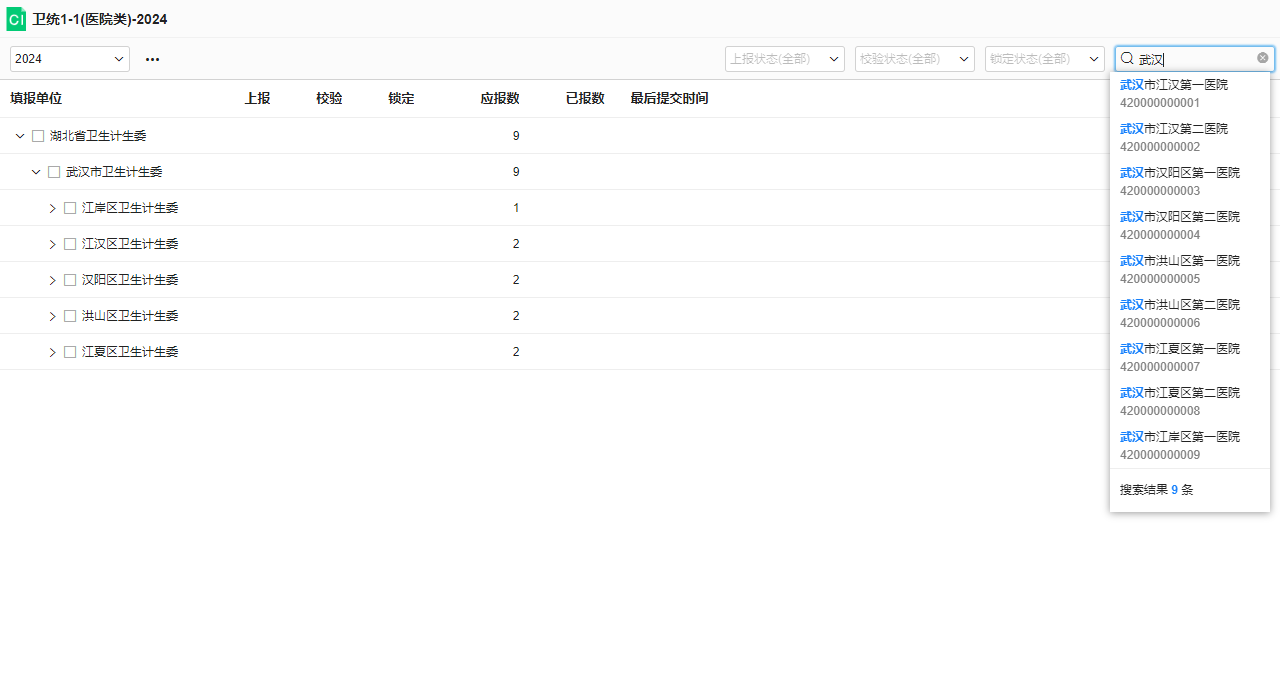This screenshot has height=700, width=1280.
Task: Click in the search input field
Action: pos(1195,59)
